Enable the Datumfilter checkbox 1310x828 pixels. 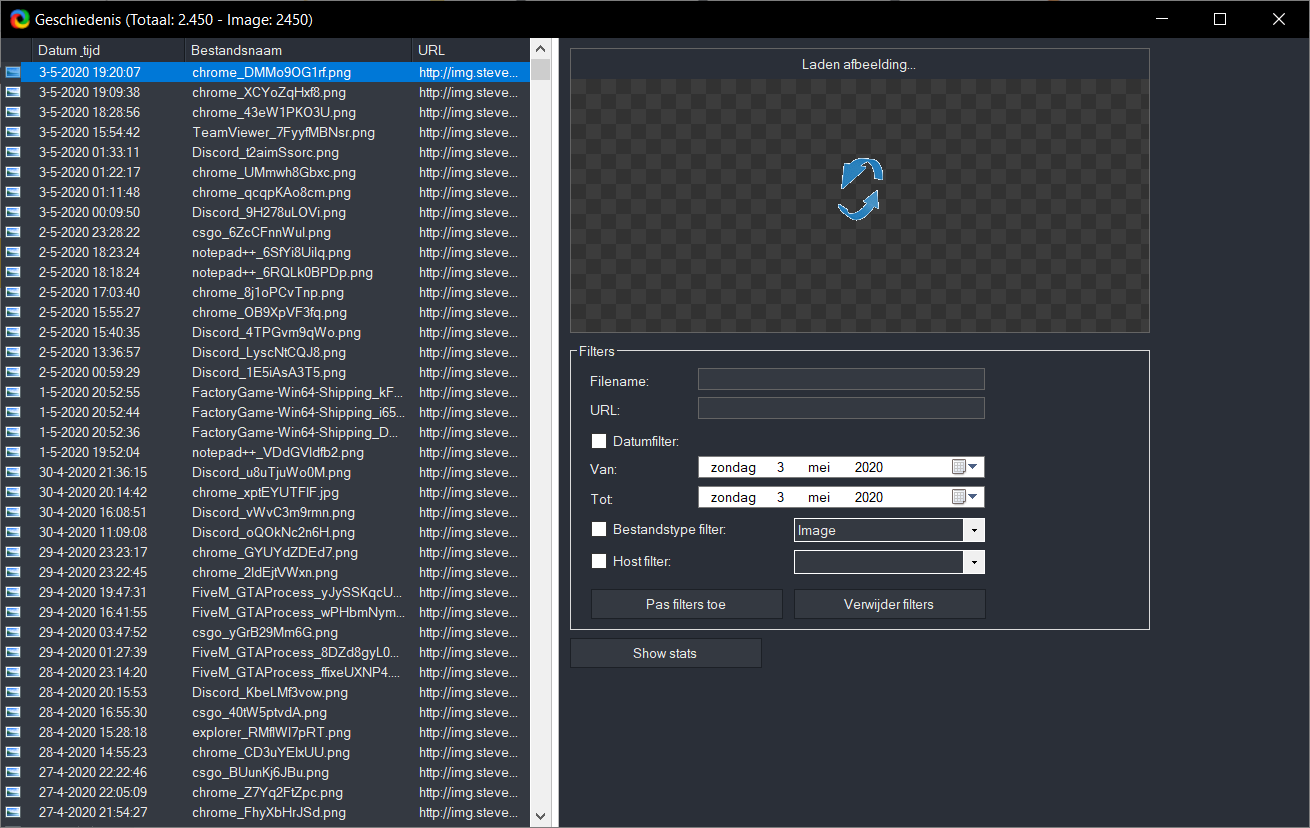(599, 441)
